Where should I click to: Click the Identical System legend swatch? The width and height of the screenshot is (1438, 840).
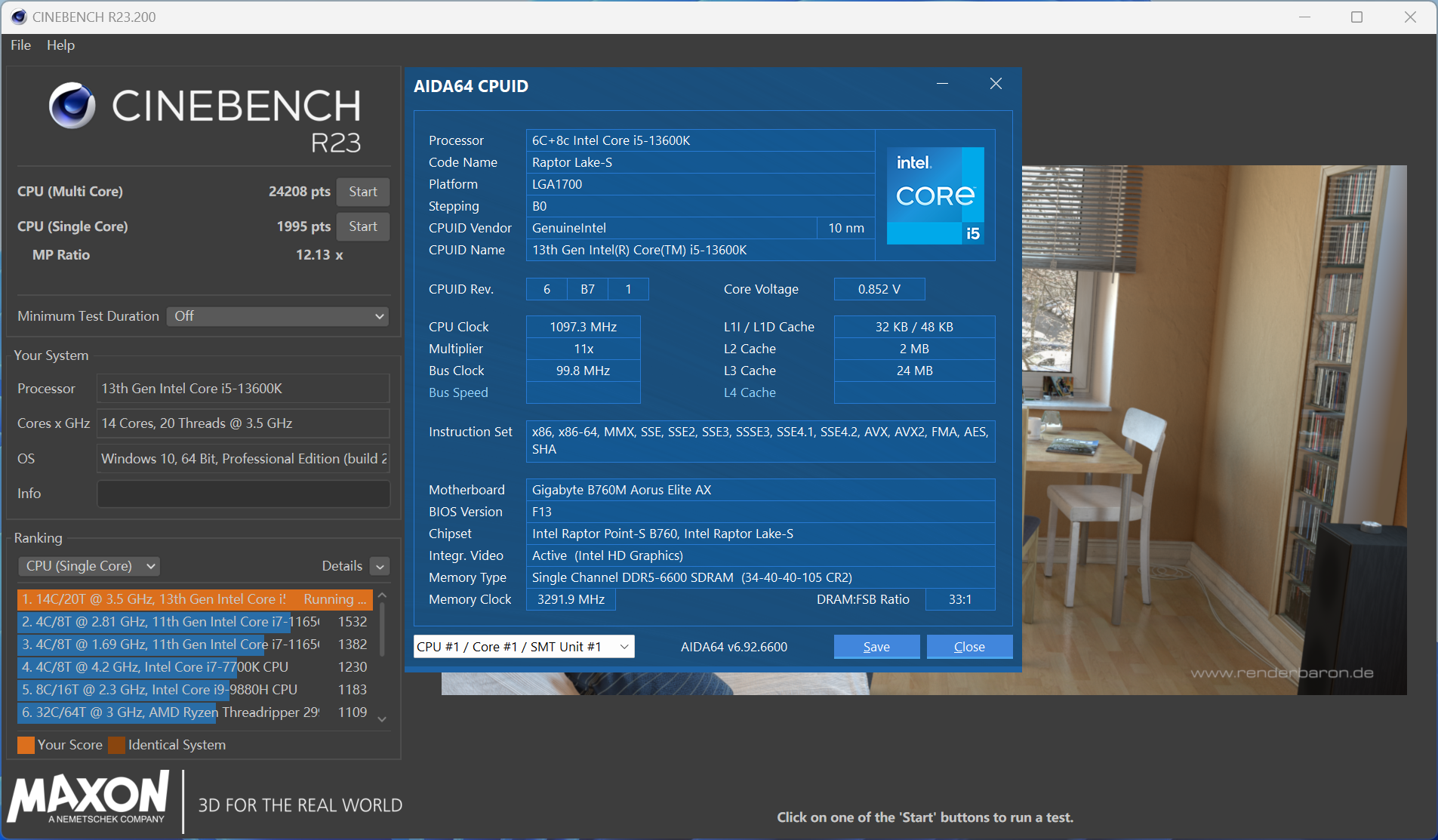coord(116,745)
